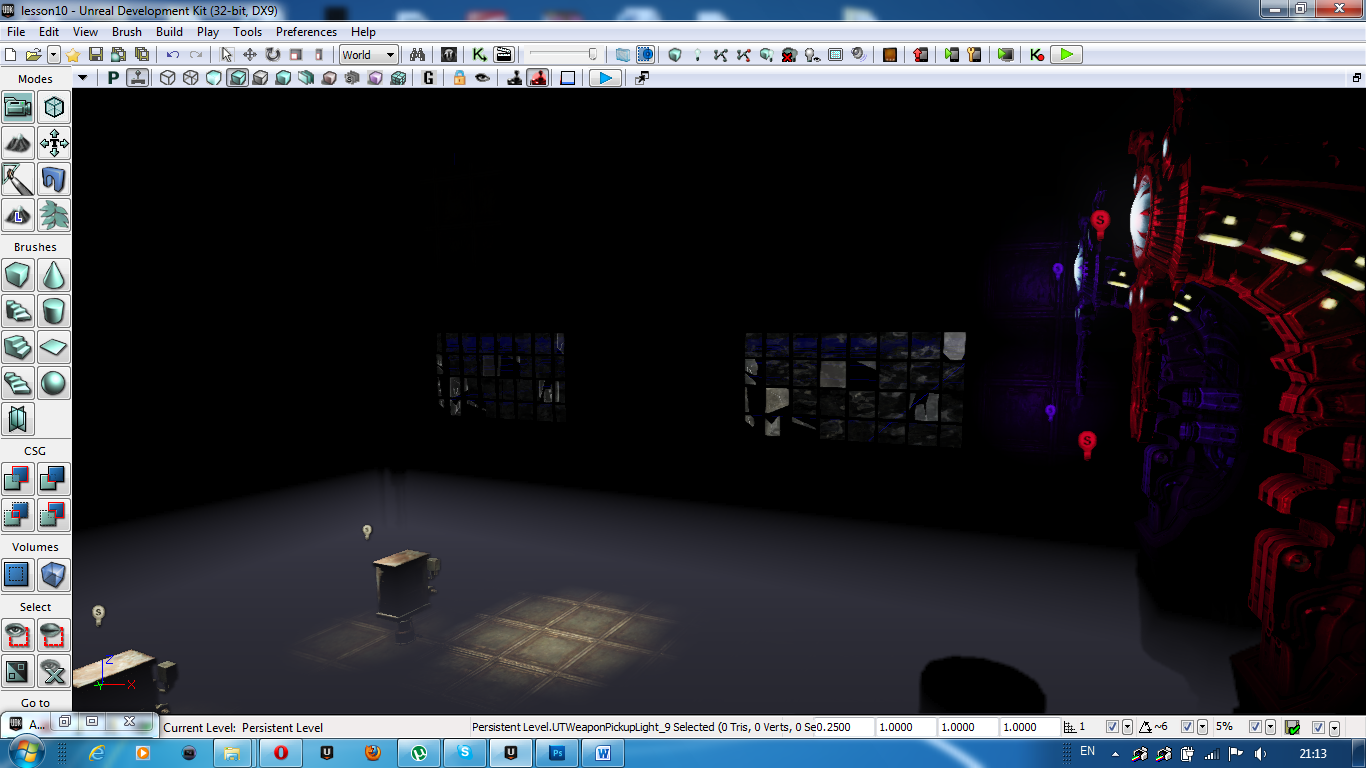
Task: Open scale snap percentage dropdown
Action: [x=1270, y=727]
